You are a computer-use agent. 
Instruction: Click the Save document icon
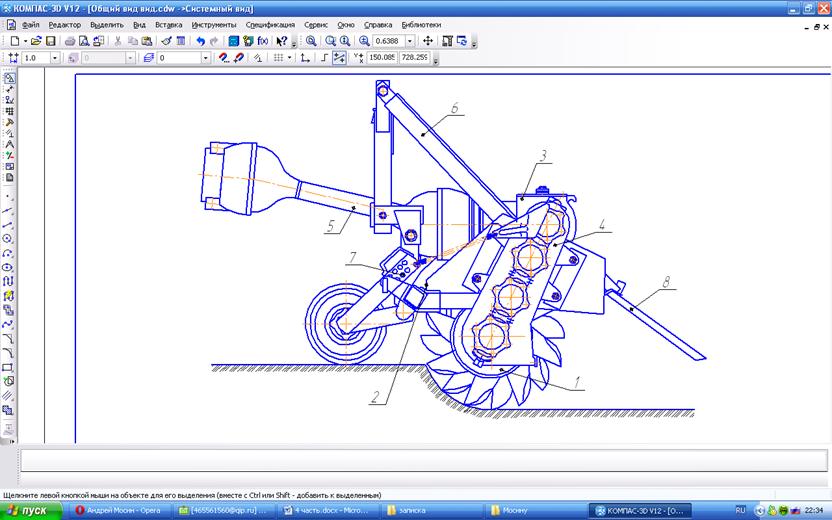pos(49,41)
